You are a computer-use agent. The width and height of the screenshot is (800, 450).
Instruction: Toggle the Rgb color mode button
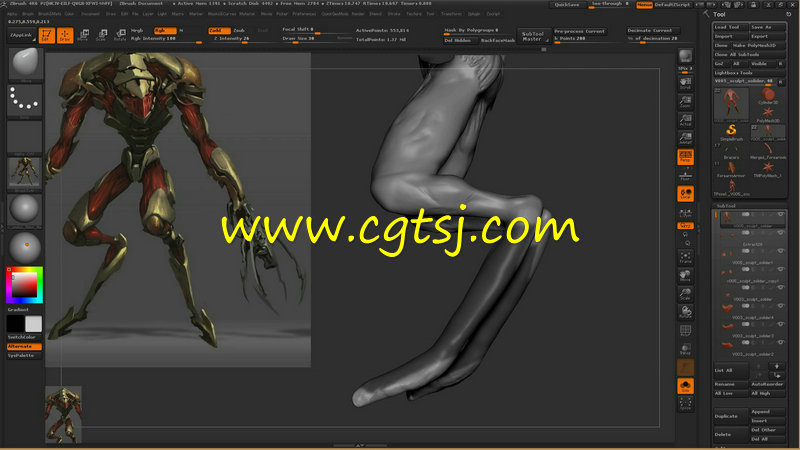coord(165,31)
